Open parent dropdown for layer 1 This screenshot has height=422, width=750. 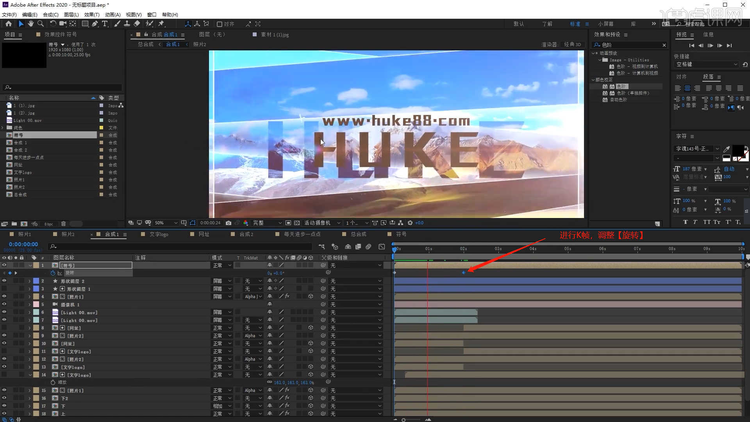point(355,265)
